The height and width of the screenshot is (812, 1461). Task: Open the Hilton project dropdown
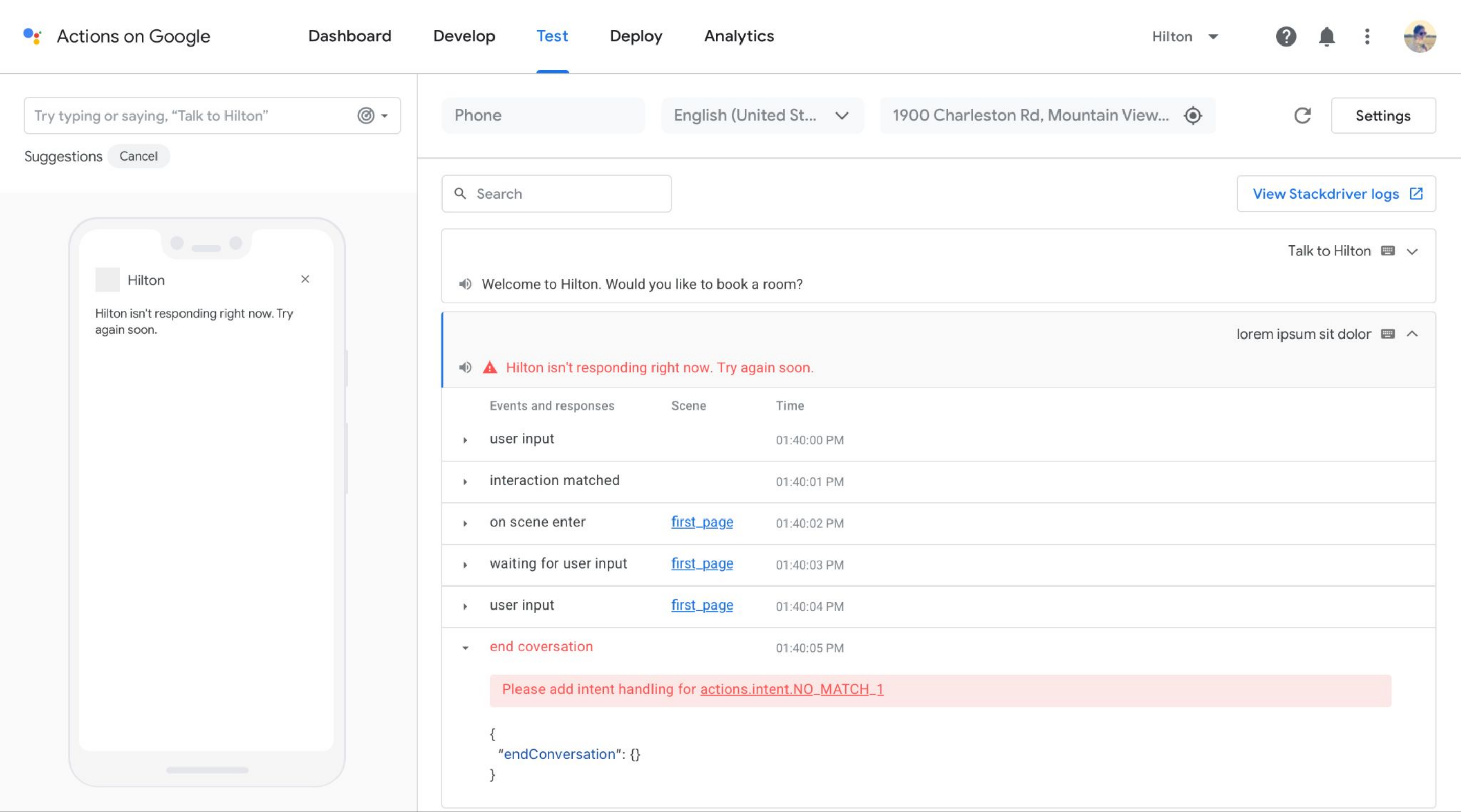tap(1185, 37)
